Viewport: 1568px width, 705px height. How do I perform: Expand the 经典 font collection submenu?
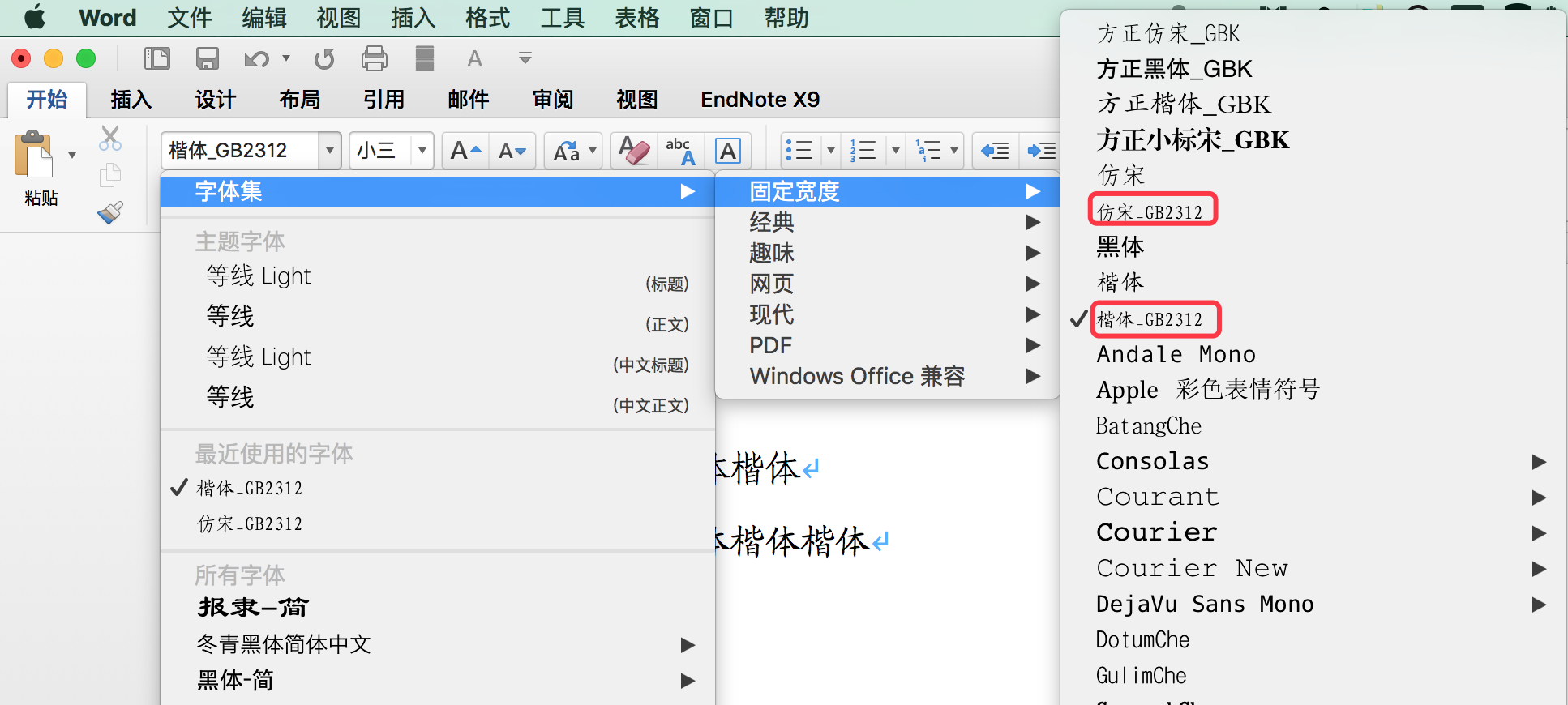coord(888,222)
